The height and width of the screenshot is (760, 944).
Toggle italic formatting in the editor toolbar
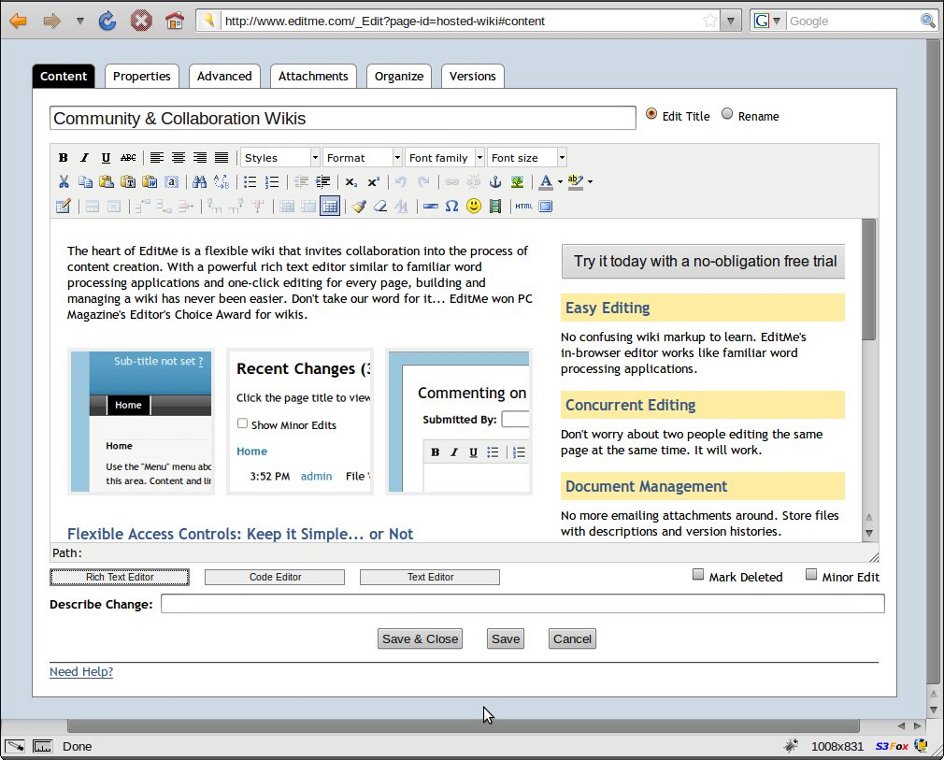pos(85,158)
